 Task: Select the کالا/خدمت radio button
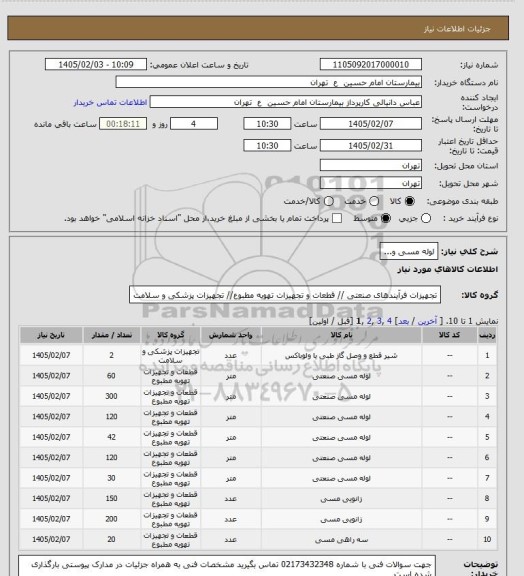pos(329,201)
